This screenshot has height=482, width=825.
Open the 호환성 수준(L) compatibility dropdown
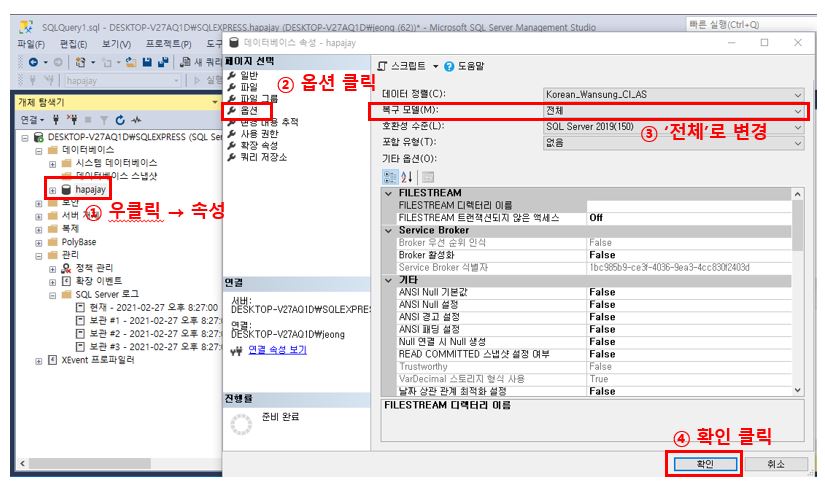pyautogui.click(x=674, y=127)
